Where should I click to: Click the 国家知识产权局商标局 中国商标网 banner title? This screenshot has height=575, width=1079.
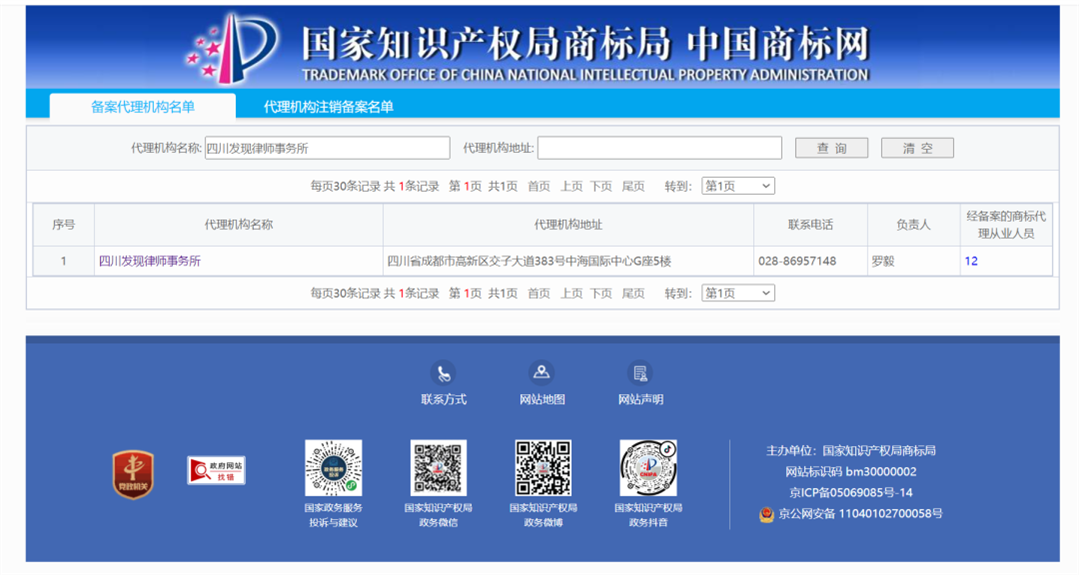pyautogui.click(x=585, y=44)
